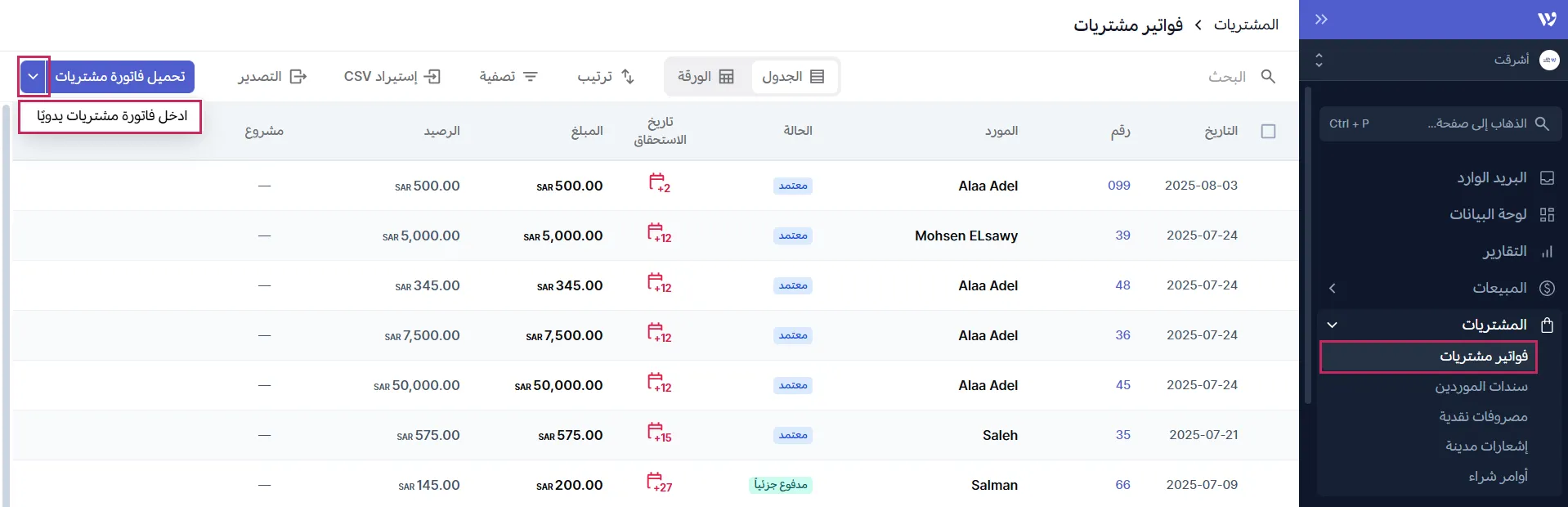Open invoice number 39 link
Viewport: 1568px width, 507px height.
click(1122, 236)
